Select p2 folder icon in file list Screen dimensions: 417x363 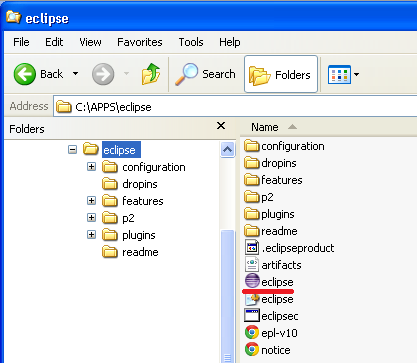click(x=252, y=197)
